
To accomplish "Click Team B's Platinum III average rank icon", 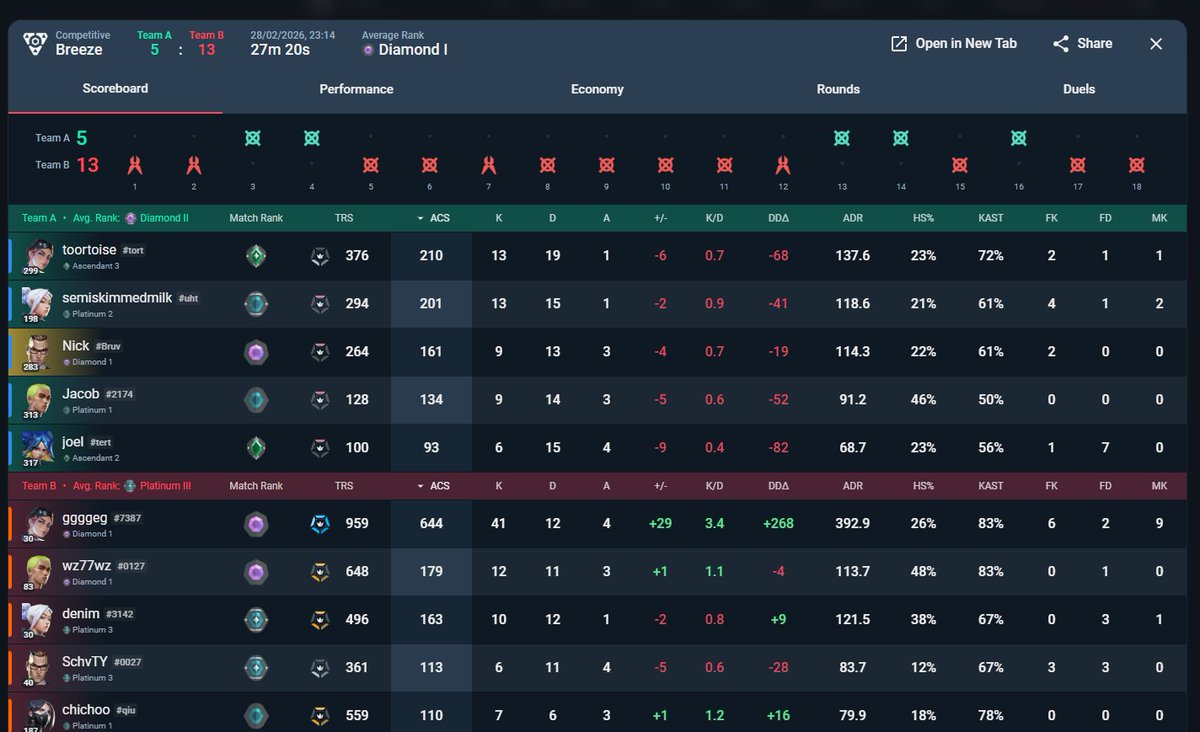I will coord(130,485).
